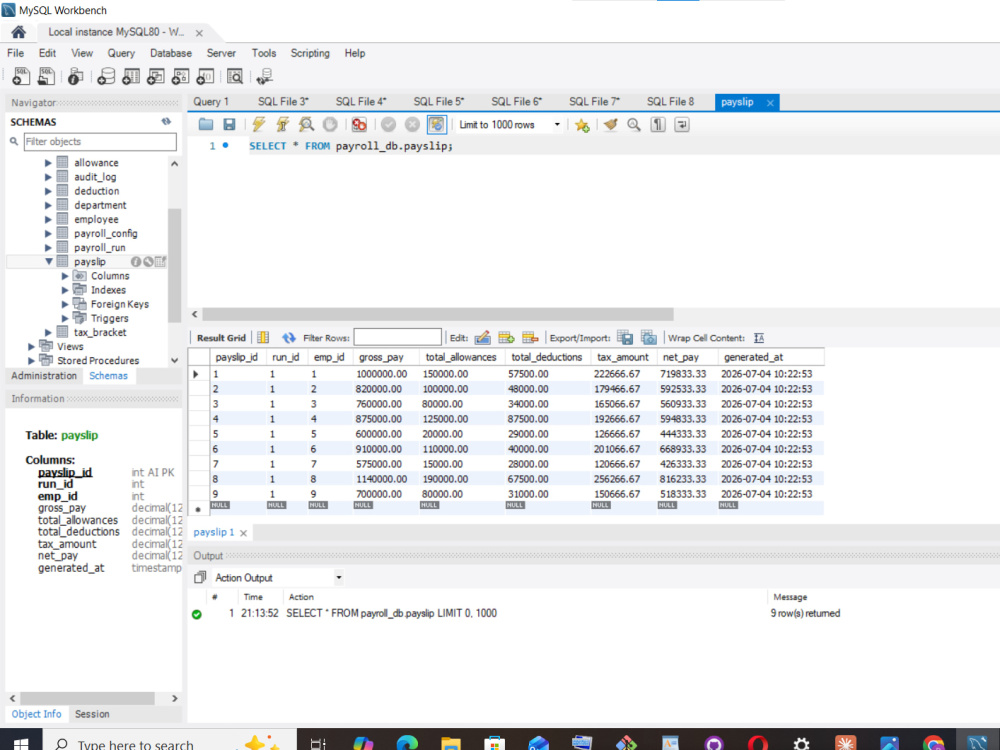
Task: Stop the running query
Action: 330,124
